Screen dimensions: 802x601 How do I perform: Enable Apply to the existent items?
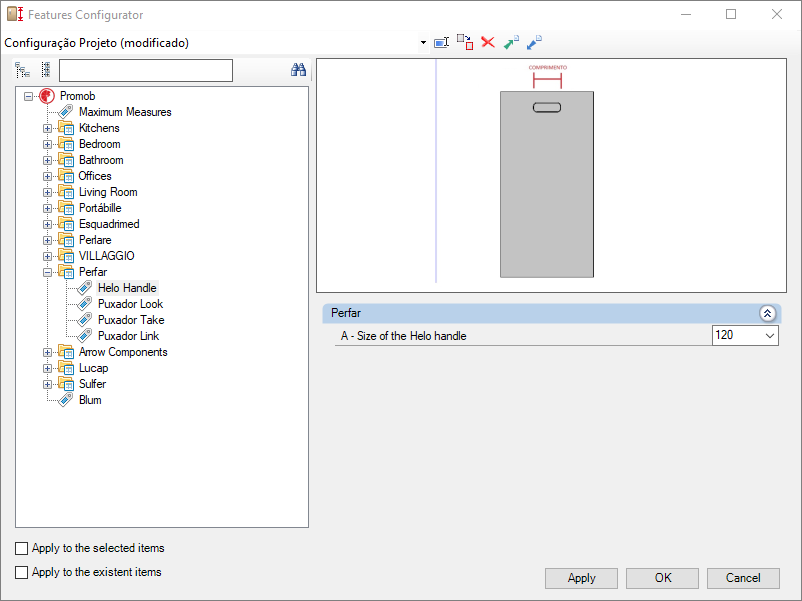21,572
